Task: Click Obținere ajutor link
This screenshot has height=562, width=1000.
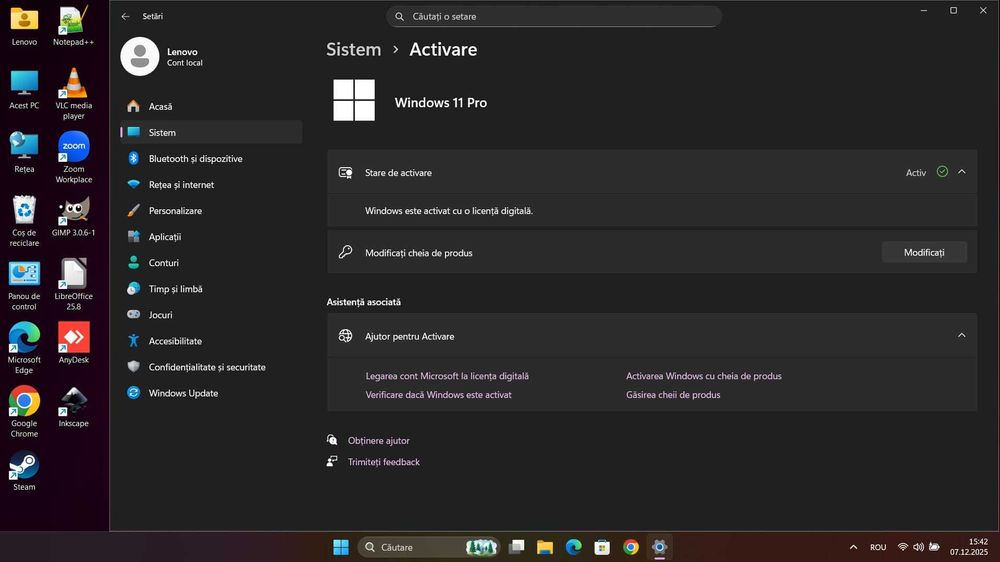Action: (x=378, y=441)
